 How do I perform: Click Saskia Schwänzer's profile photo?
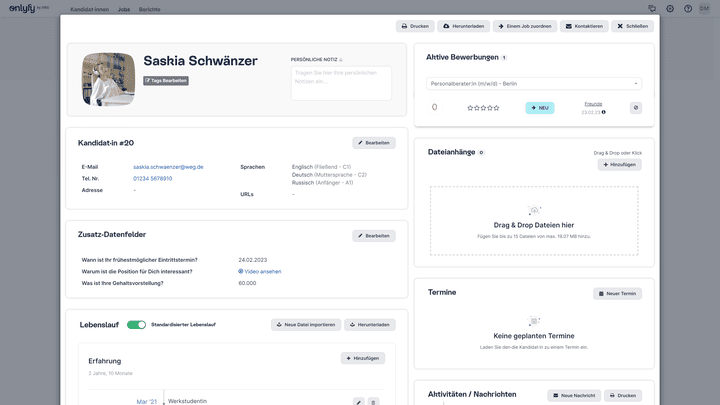pyautogui.click(x=108, y=79)
